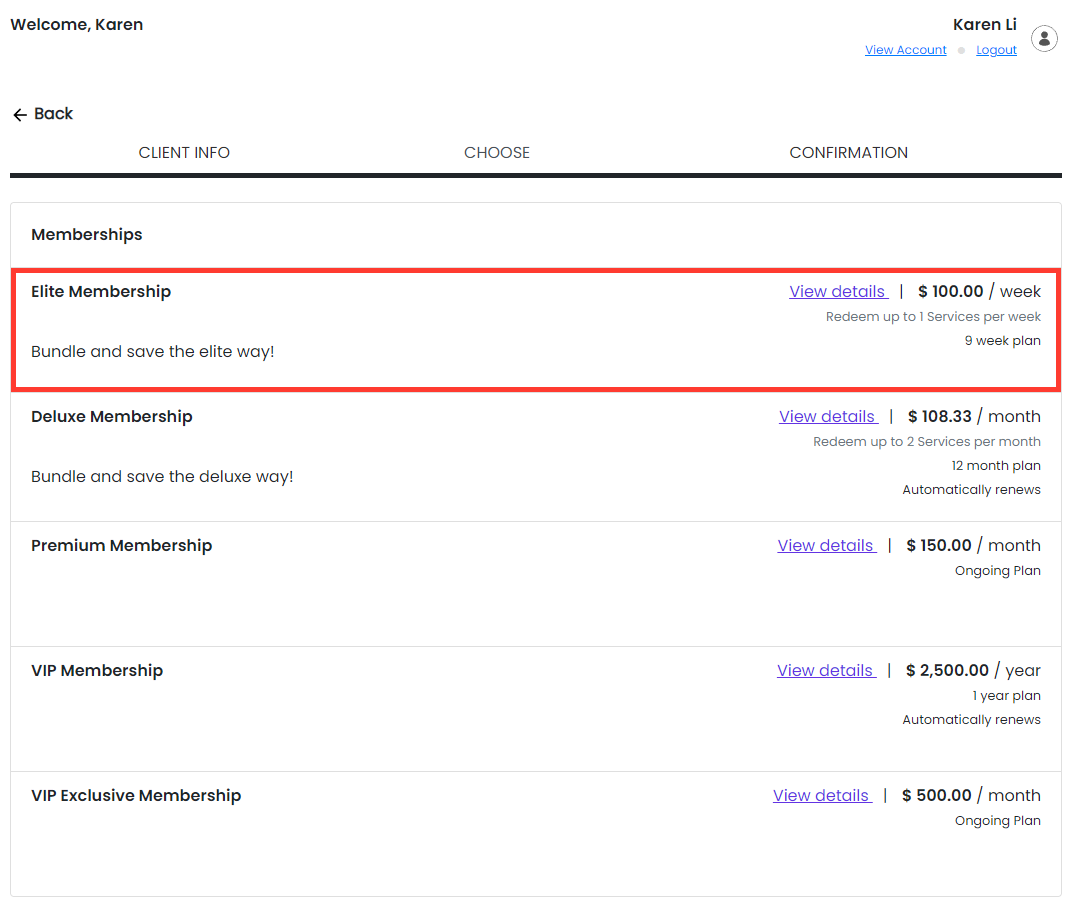Click 'Redeem up to 1 Services per week'
This screenshot has height=904, width=1073.
[933, 317]
